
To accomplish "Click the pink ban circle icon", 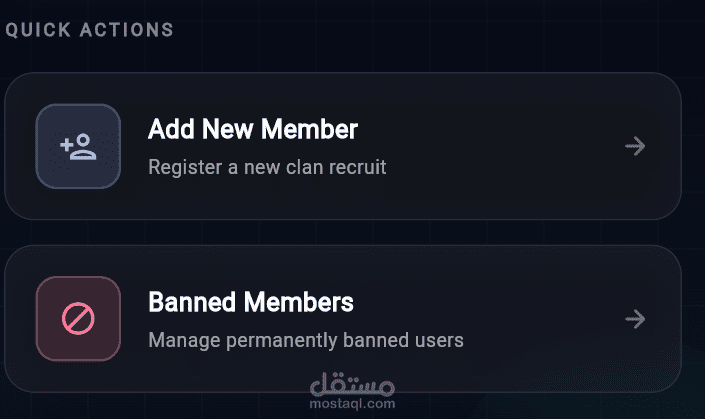I will [x=78, y=319].
